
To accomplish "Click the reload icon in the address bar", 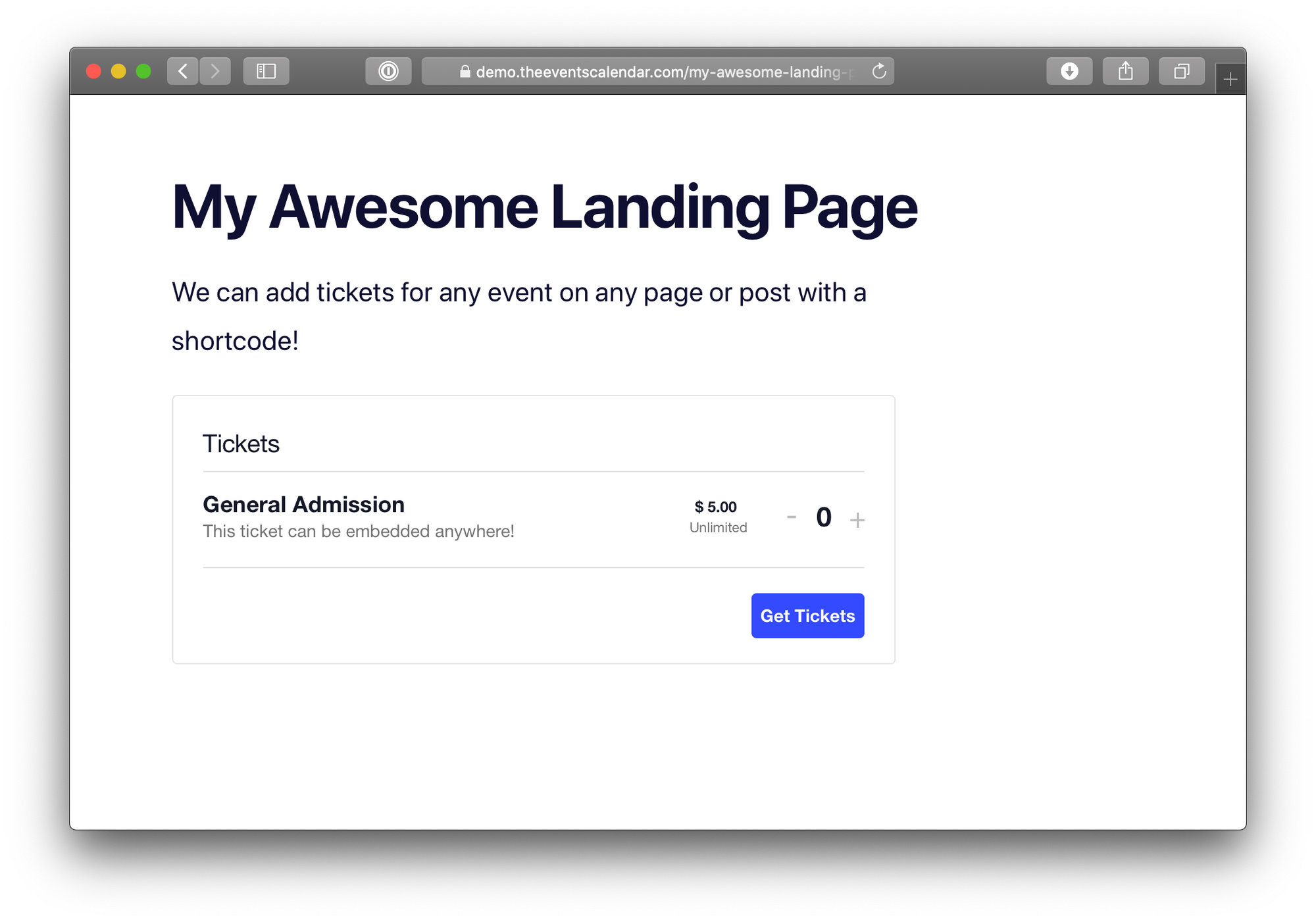I will click(879, 71).
